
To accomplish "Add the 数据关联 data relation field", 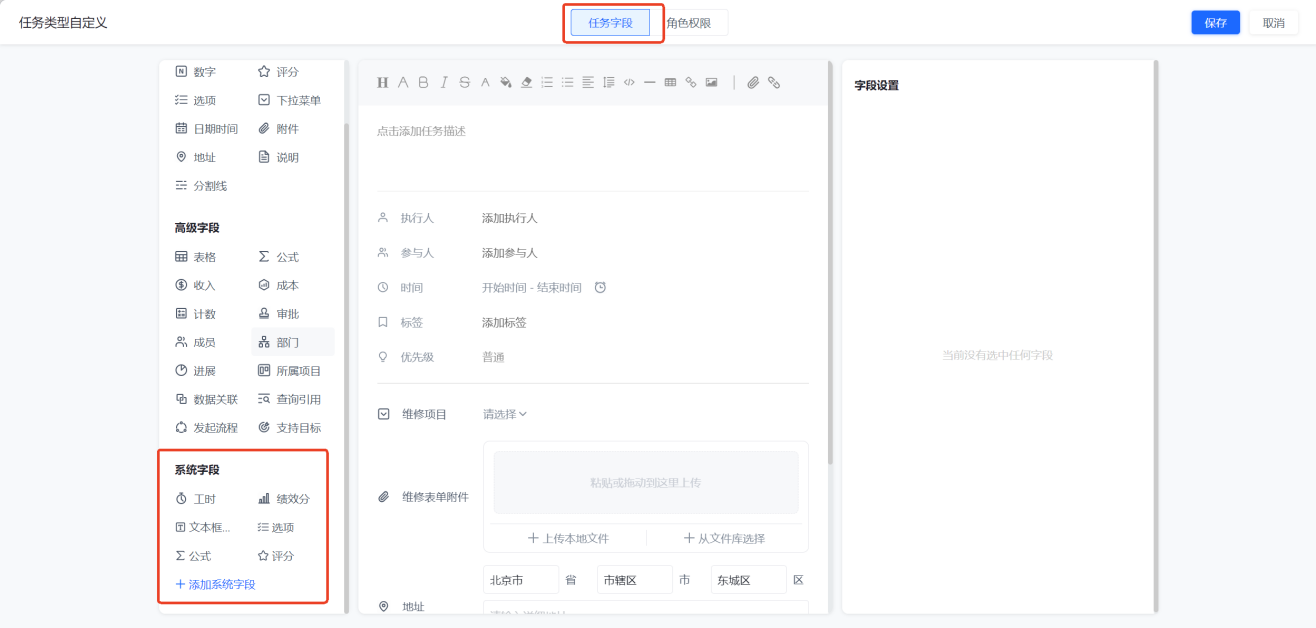I will (207, 399).
